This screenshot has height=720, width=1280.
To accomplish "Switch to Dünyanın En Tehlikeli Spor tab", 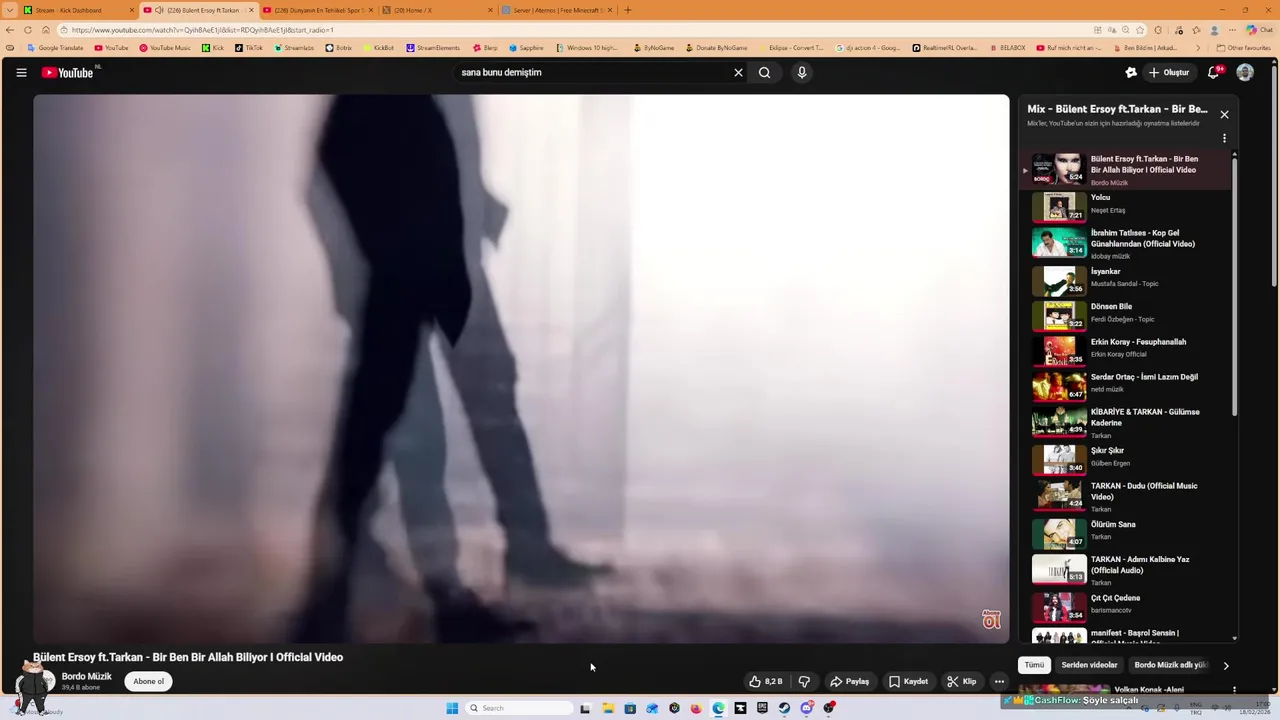I will click(x=318, y=10).
